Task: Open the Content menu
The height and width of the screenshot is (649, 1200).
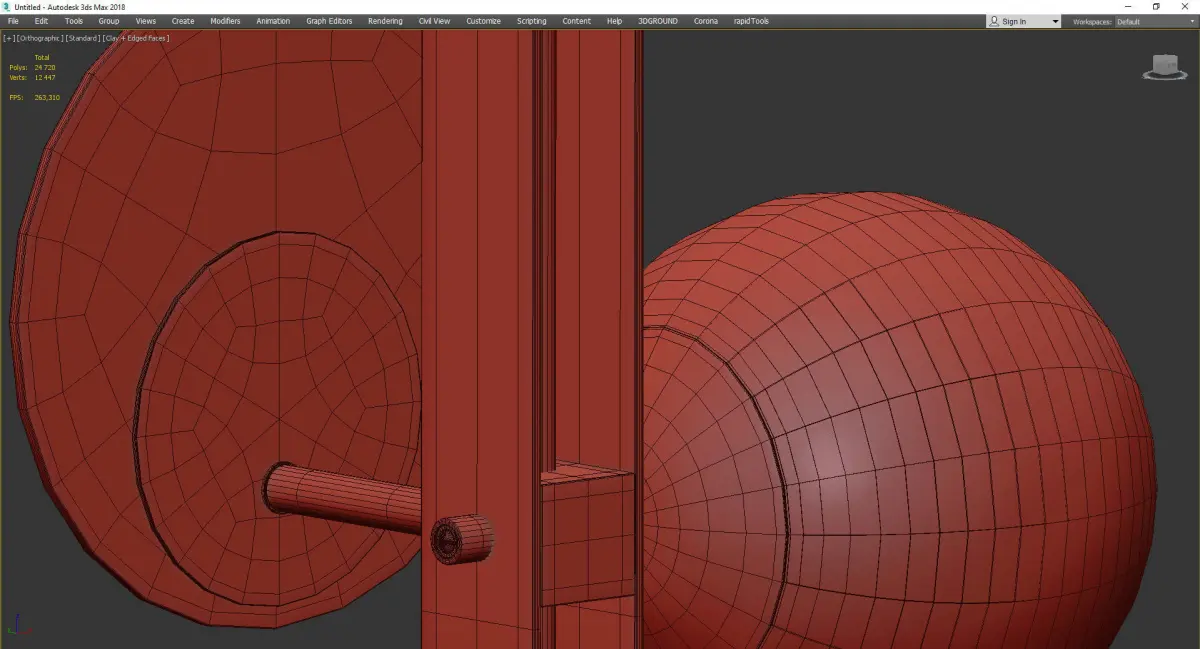Action: point(576,21)
